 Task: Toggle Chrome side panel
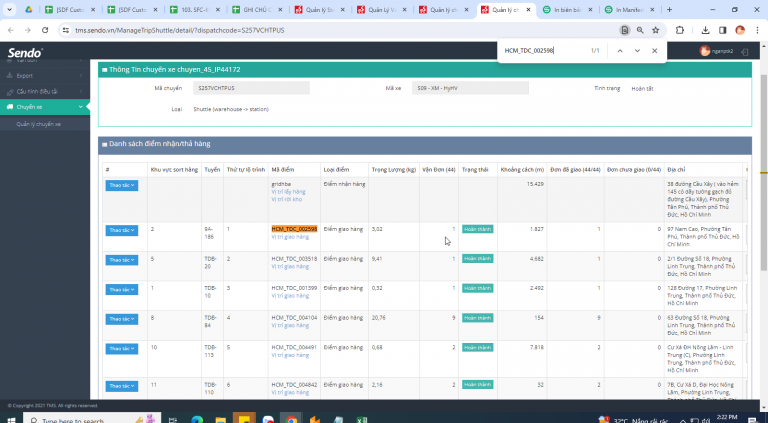pos(722,30)
